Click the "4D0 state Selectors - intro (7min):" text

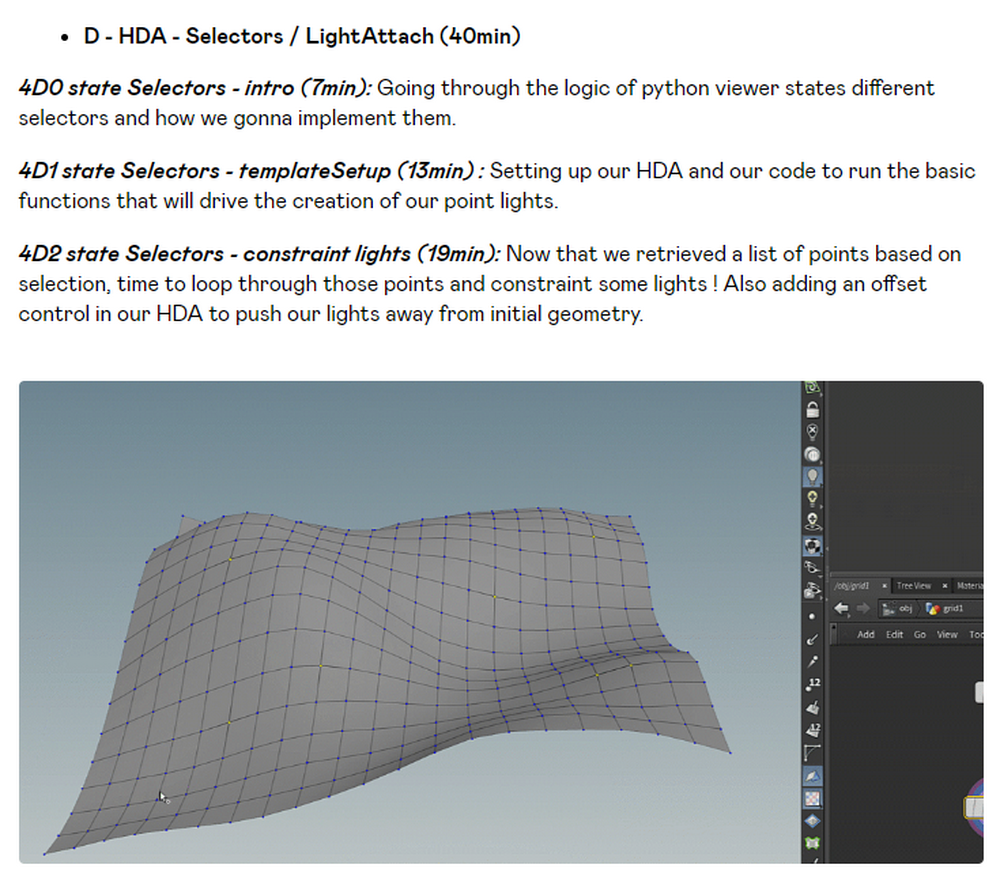(x=195, y=88)
